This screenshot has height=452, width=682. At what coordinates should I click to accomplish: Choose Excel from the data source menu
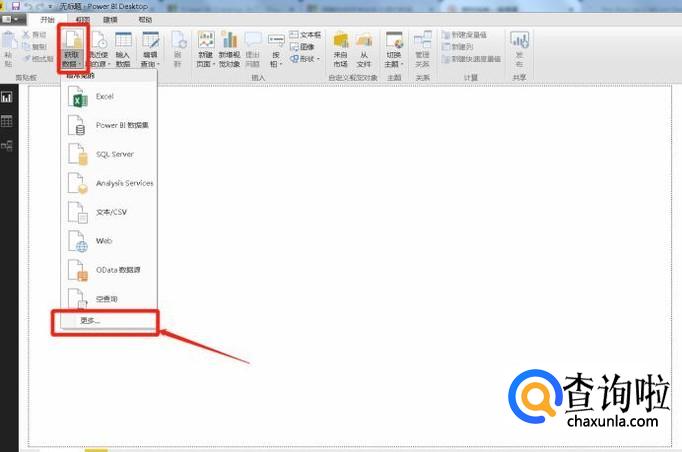tap(109, 97)
